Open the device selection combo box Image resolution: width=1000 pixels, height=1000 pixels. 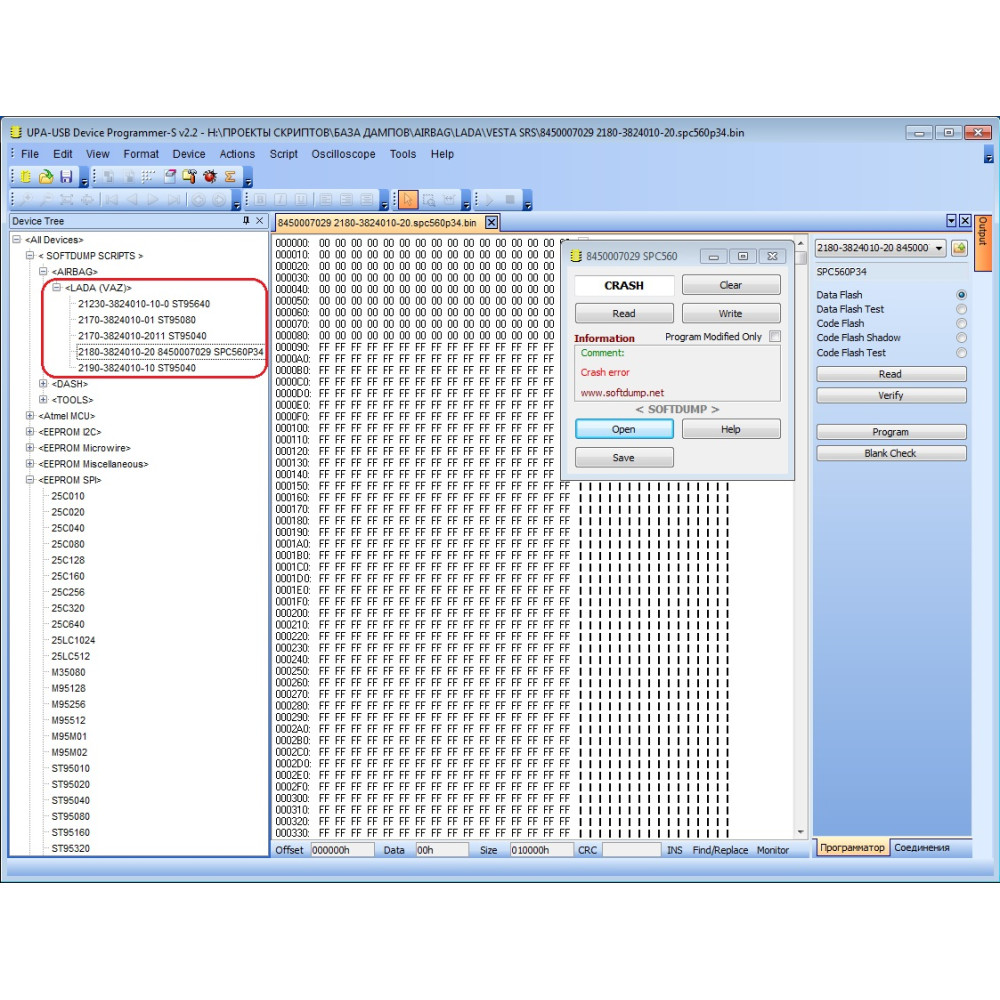(881, 248)
